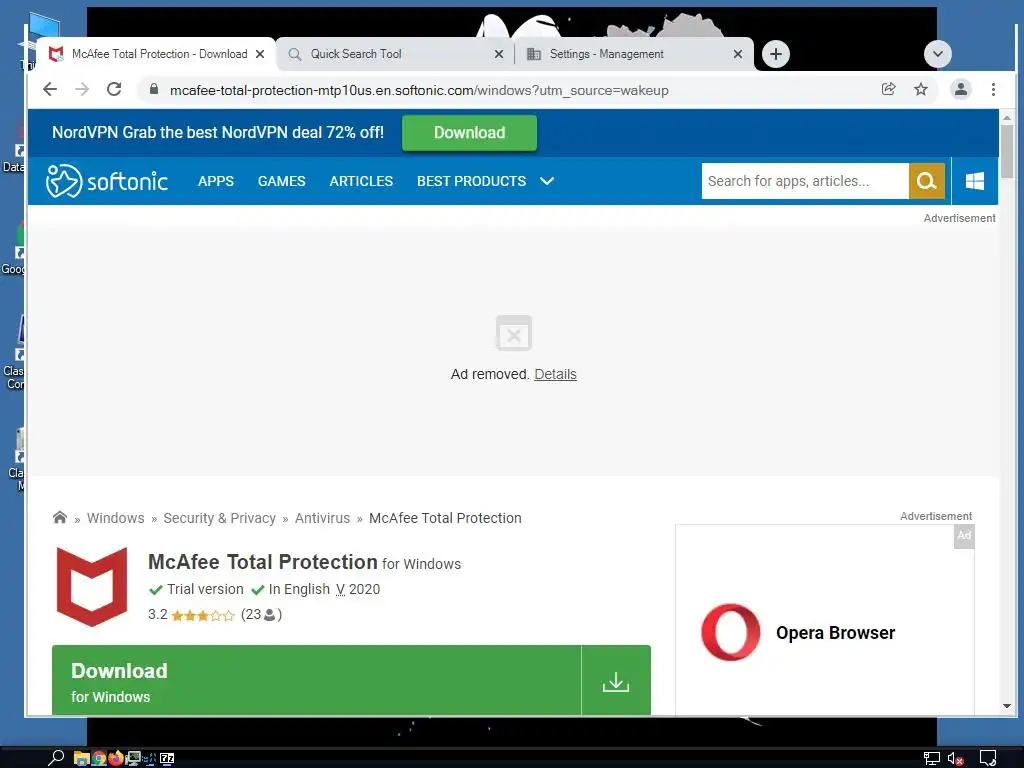Click the McAfee shield logo

[x=92, y=586]
